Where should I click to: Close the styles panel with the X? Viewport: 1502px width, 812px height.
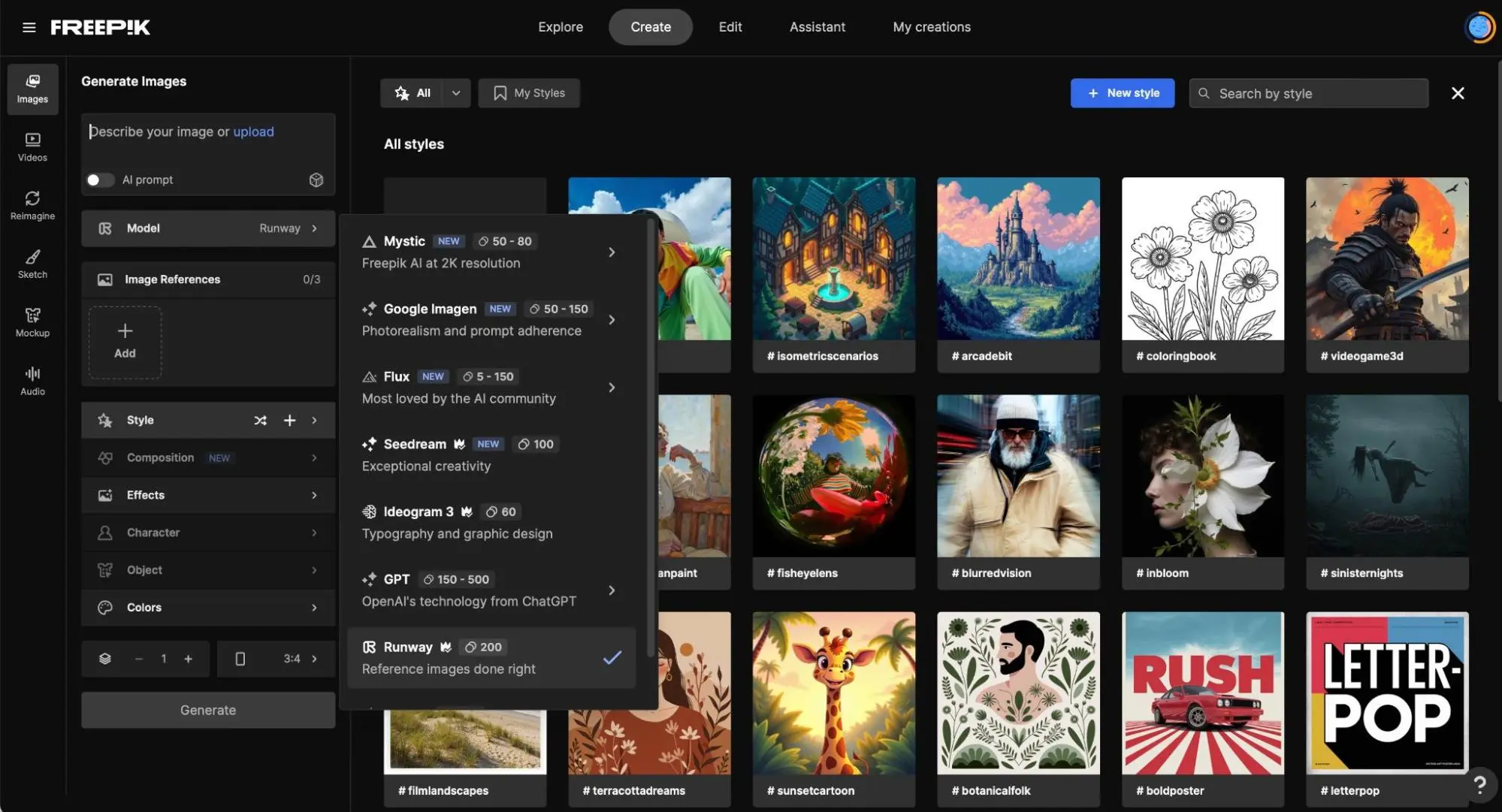1458,93
